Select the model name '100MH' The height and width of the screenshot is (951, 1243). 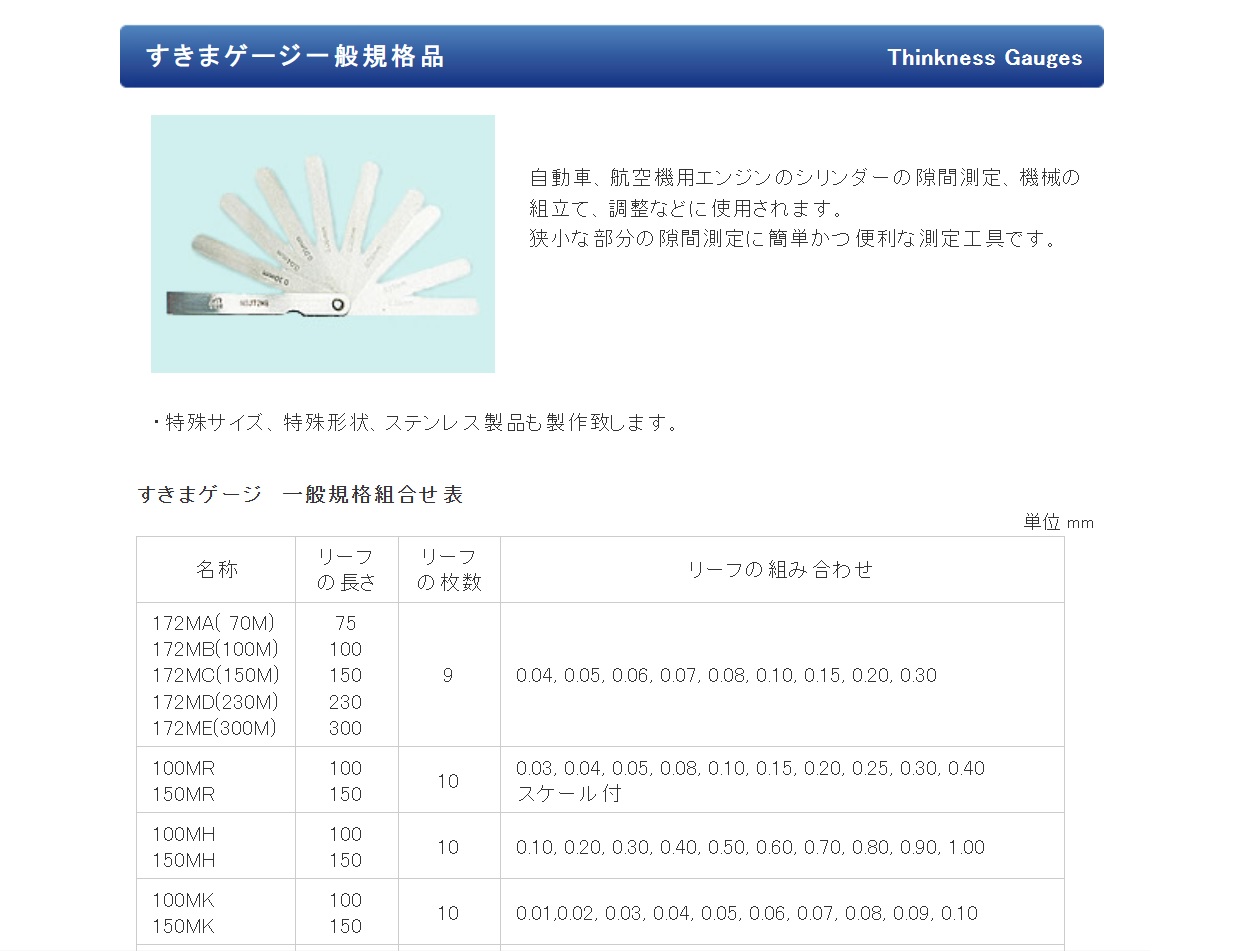click(x=184, y=834)
